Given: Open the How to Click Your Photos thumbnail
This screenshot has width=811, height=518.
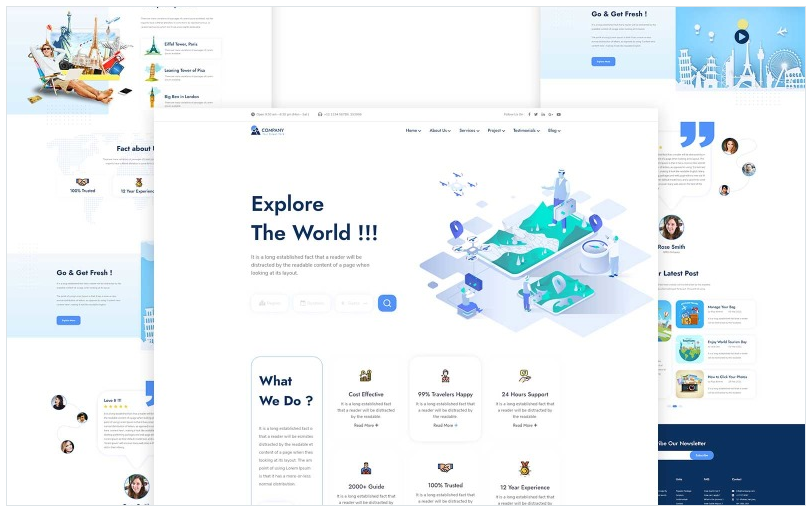Looking at the screenshot, I should point(689,384).
